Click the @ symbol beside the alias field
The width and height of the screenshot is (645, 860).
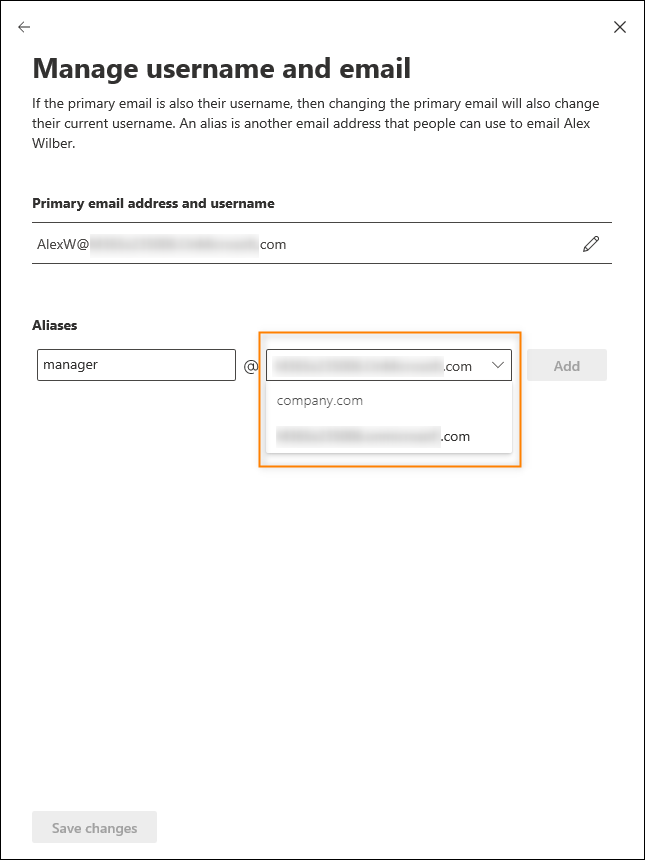tap(251, 367)
